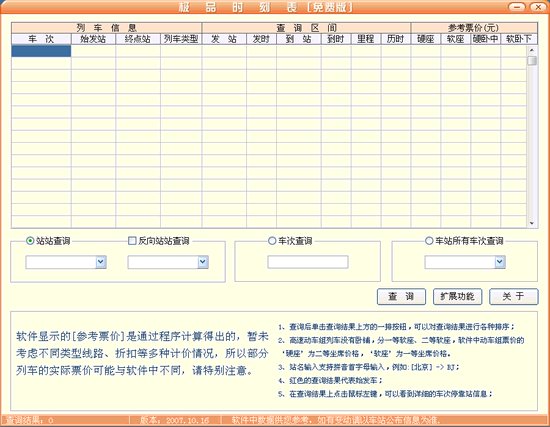Select the 车次查询 radio option

pos(272,241)
